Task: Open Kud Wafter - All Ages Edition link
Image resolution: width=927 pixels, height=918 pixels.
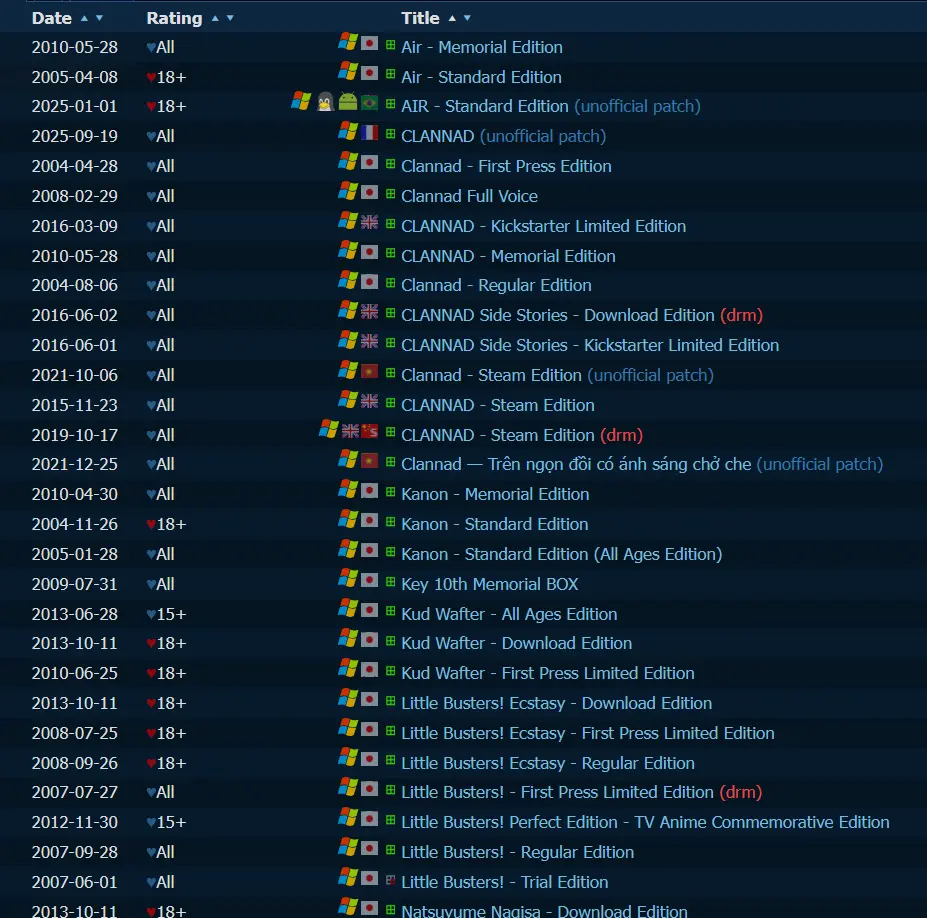Action: tap(509, 614)
